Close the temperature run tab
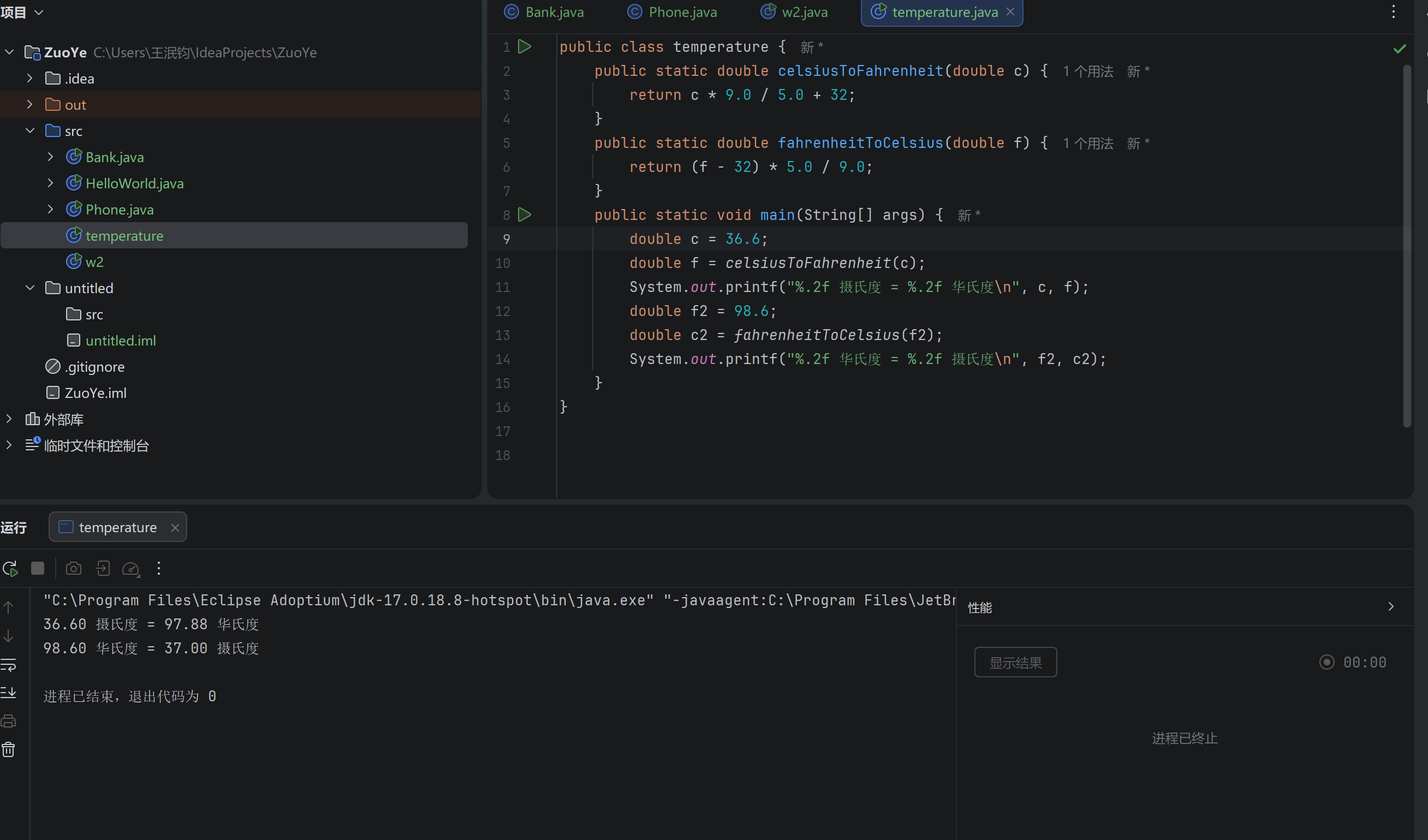Screen dimensions: 1428x840 click(175, 527)
